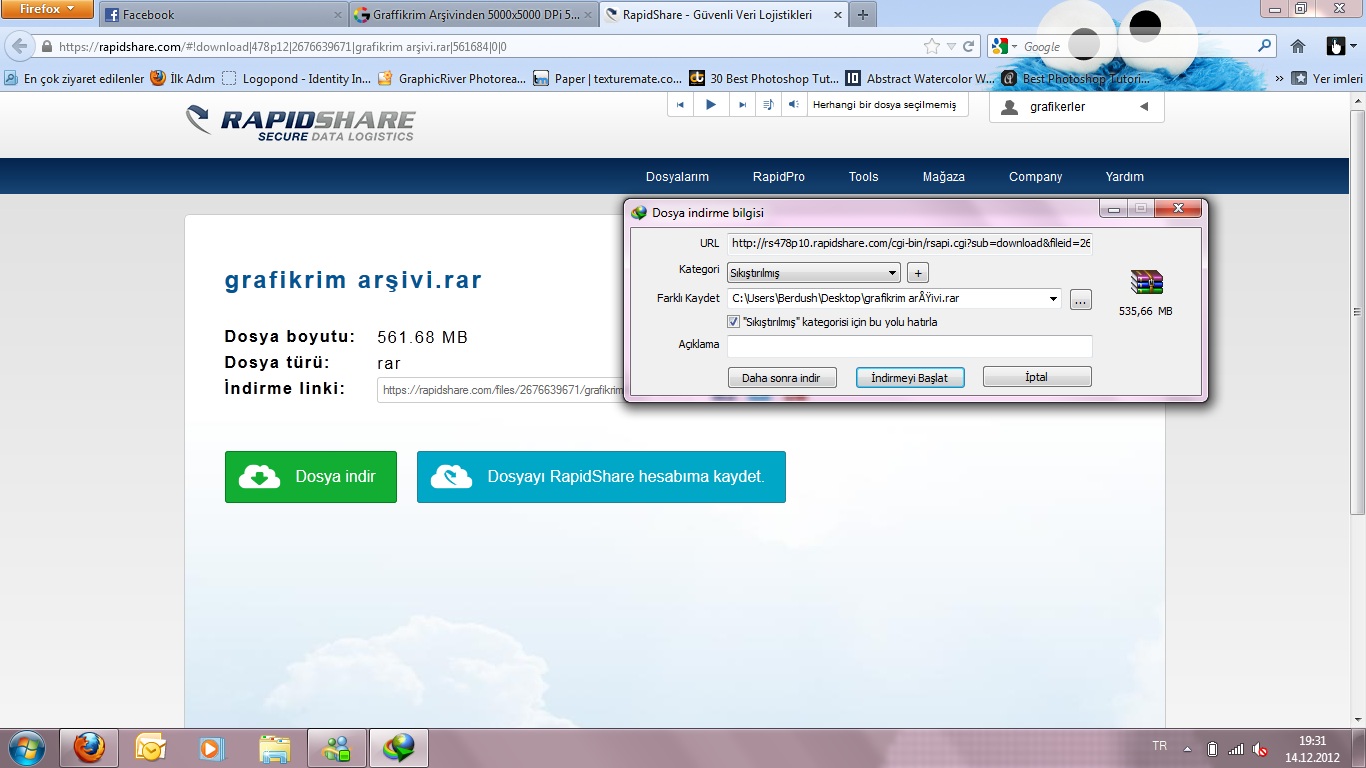Click the green Dosya indir button
The height and width of the screenshot is (768, 1366).
click(311, 477)
